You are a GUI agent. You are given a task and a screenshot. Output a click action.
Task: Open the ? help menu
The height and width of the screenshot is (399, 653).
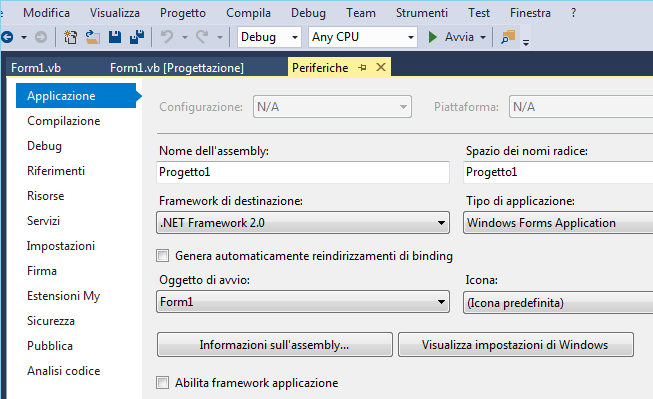click(x=573, y=13)
